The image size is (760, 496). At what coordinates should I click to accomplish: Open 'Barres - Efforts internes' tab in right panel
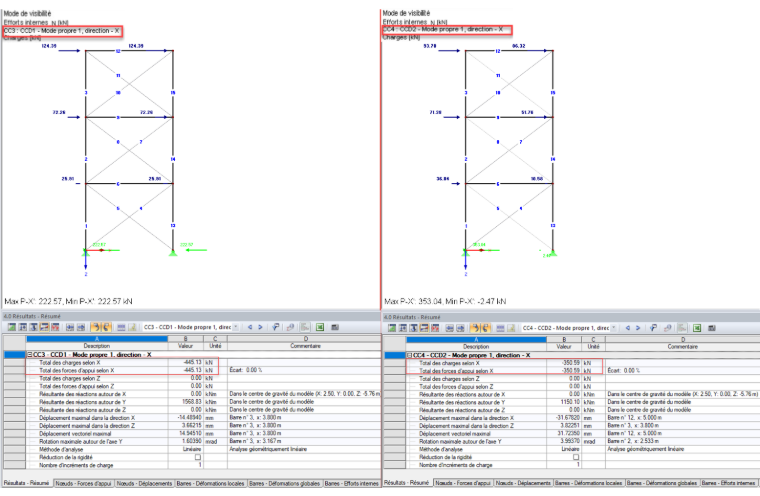click(728, 483)
